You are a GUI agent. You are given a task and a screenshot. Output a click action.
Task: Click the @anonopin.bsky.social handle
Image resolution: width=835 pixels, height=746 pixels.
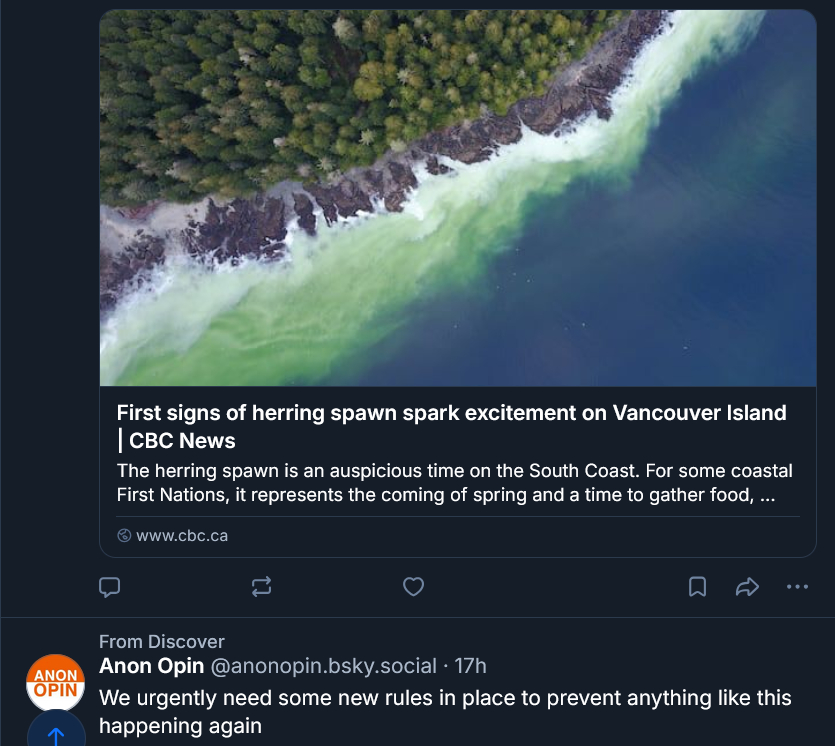324,666
